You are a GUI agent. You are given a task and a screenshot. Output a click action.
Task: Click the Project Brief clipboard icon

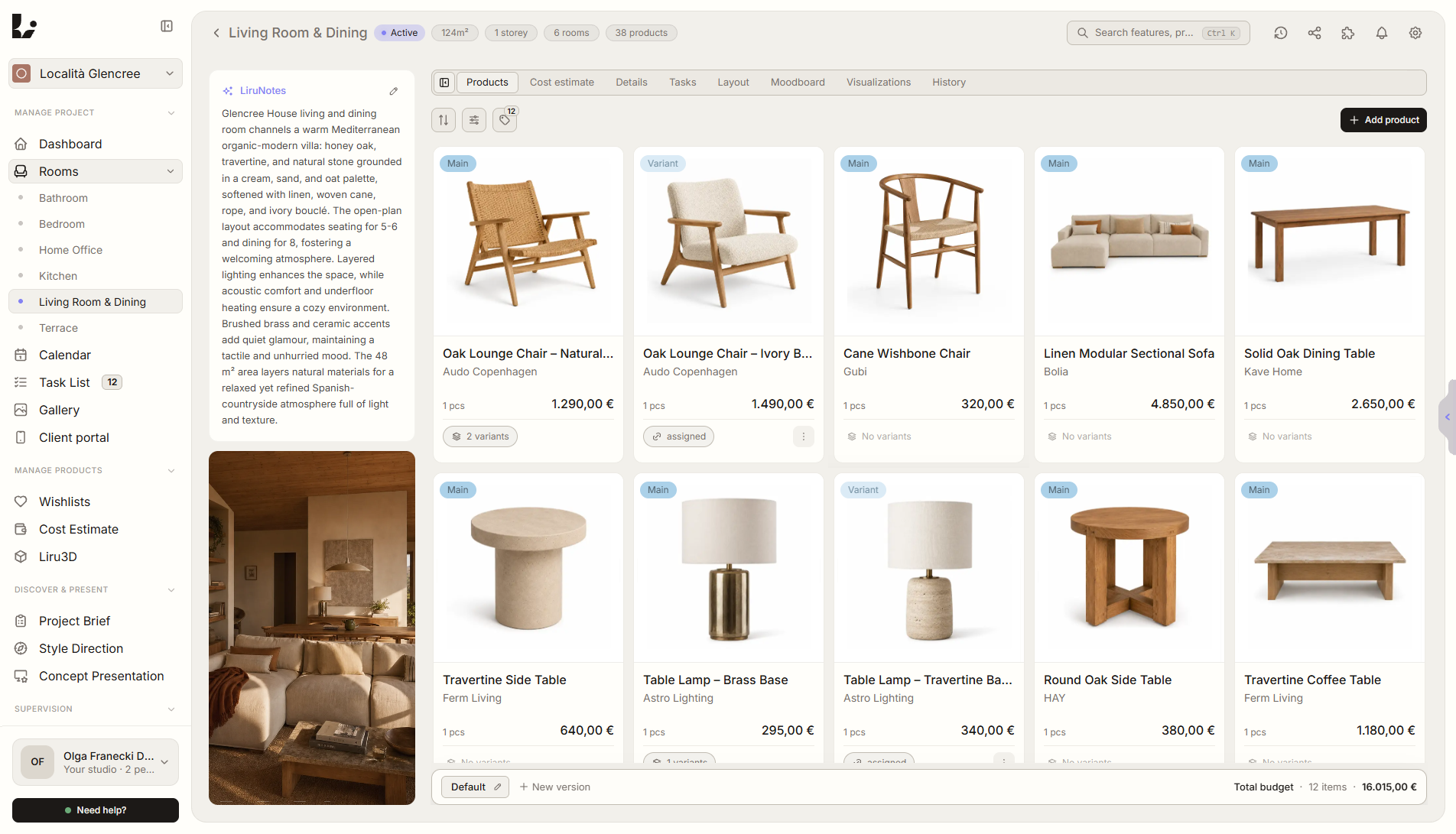tap(21, 621)
